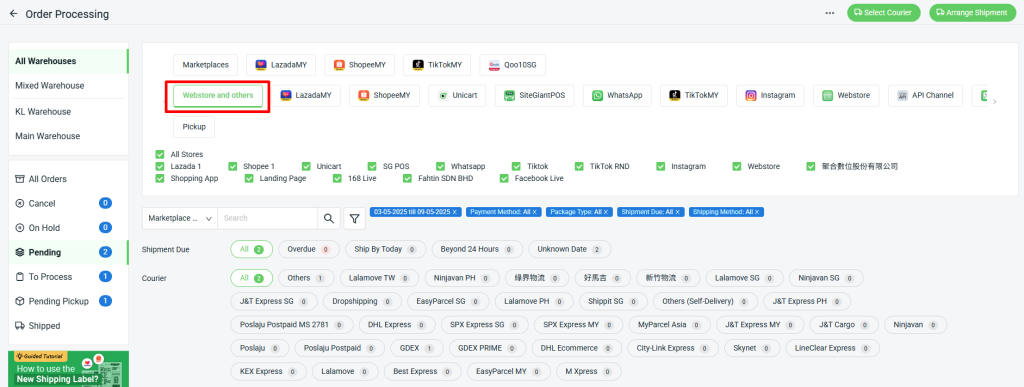Viewport: 1024px width, 387px height.
Task: Open the funnel filter icon
Action: (x=354, y=219)
